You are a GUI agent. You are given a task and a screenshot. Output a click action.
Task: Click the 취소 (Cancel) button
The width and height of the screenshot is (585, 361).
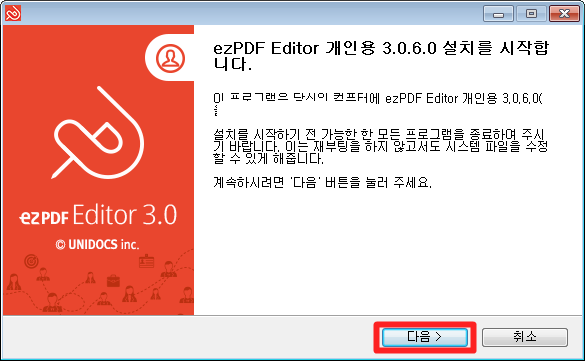pyautogui.click(x=525, y=337)
